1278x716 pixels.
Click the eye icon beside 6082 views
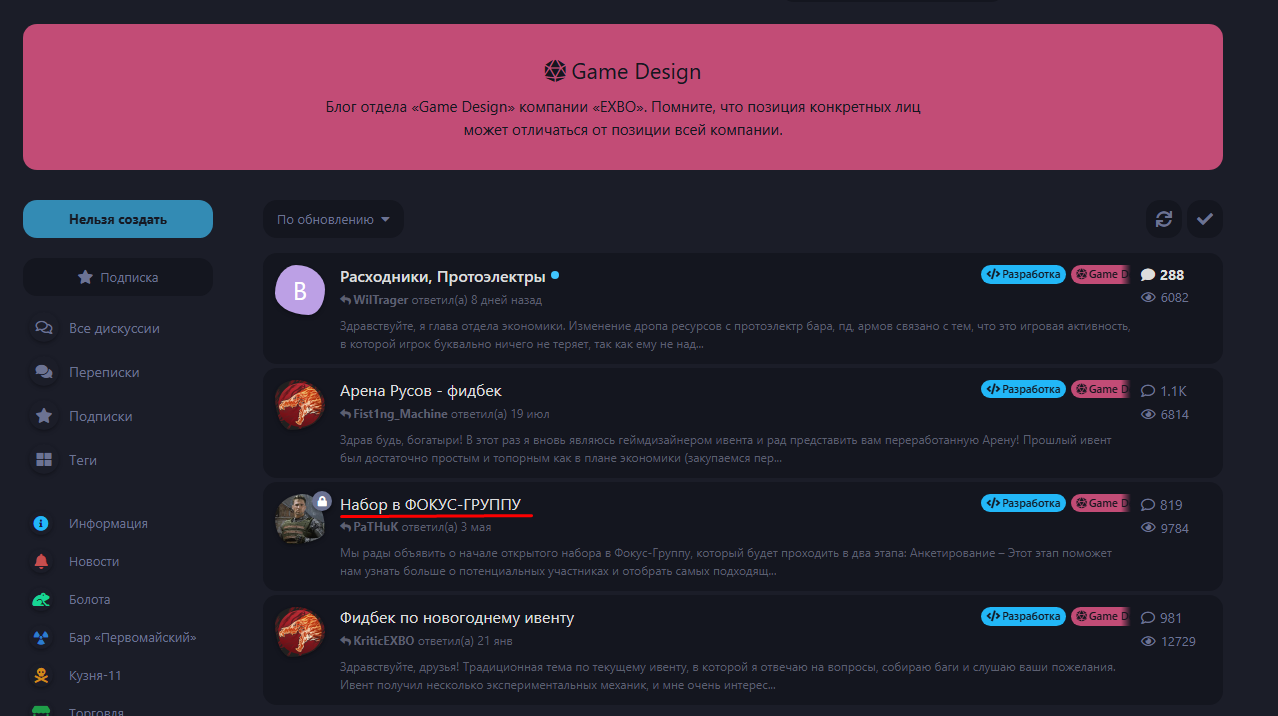[x=1148, y=298]
